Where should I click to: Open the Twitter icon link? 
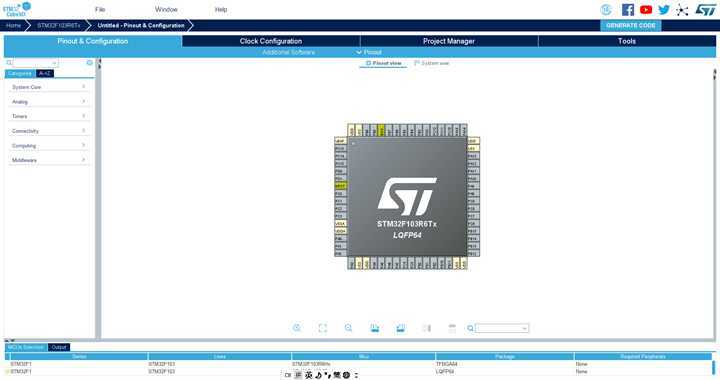pos(664,10)
